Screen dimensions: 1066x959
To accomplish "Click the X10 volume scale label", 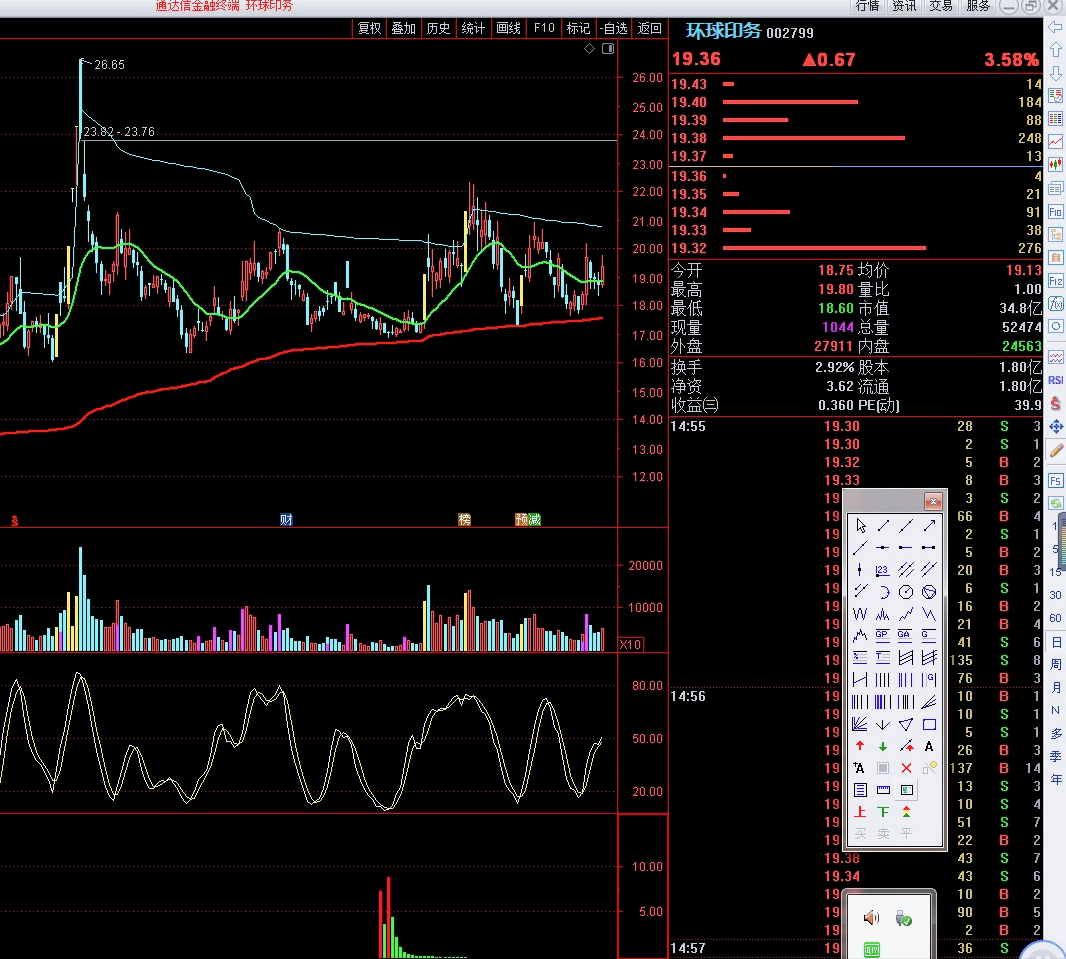I will (630, 644).
